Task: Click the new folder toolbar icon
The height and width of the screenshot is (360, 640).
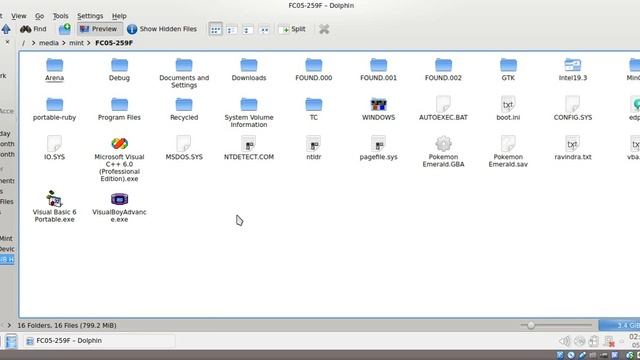Action: click(64, 29)
